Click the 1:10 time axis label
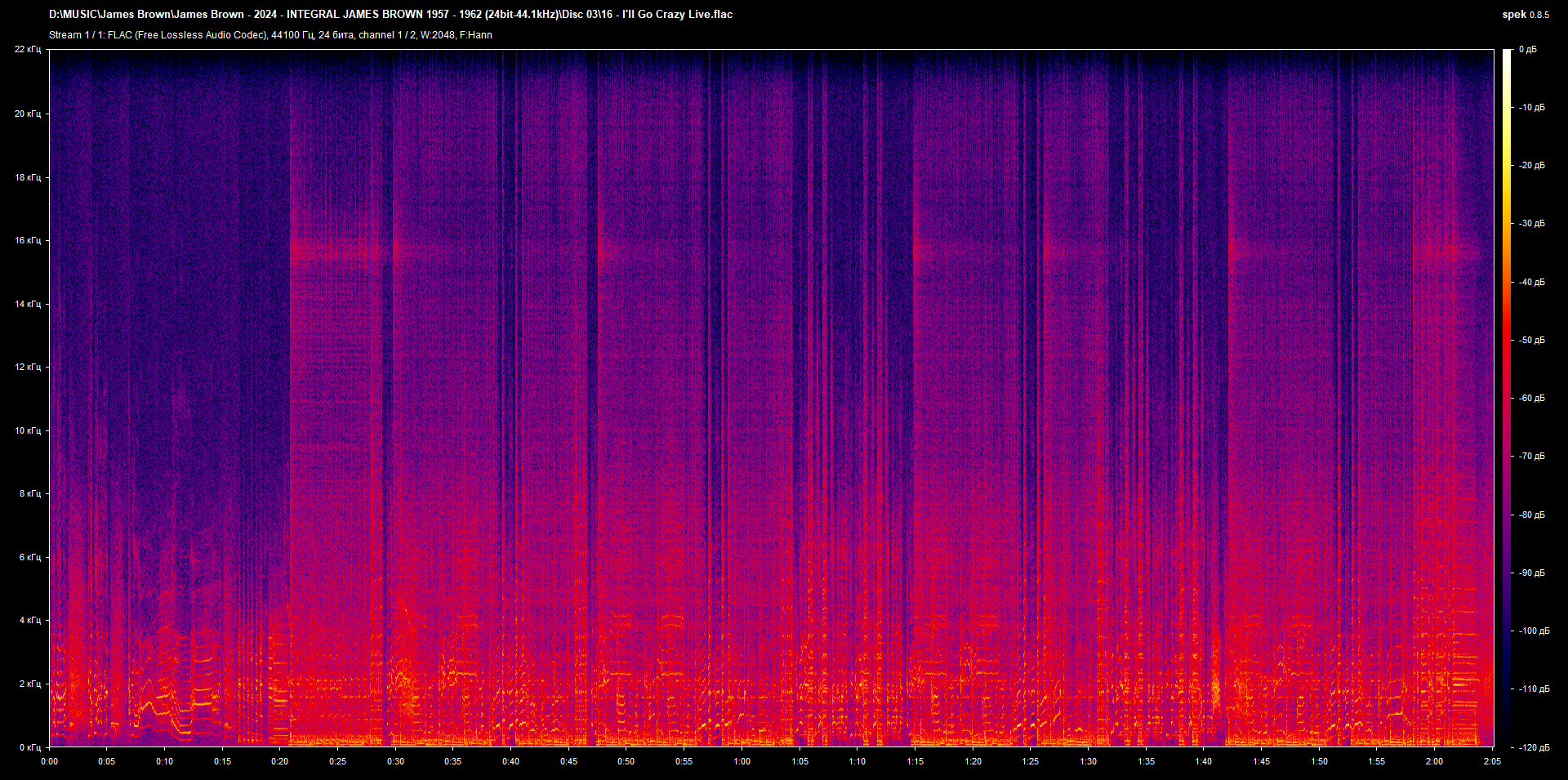This screenshot has width=1568, height=780. coord(857,761)
